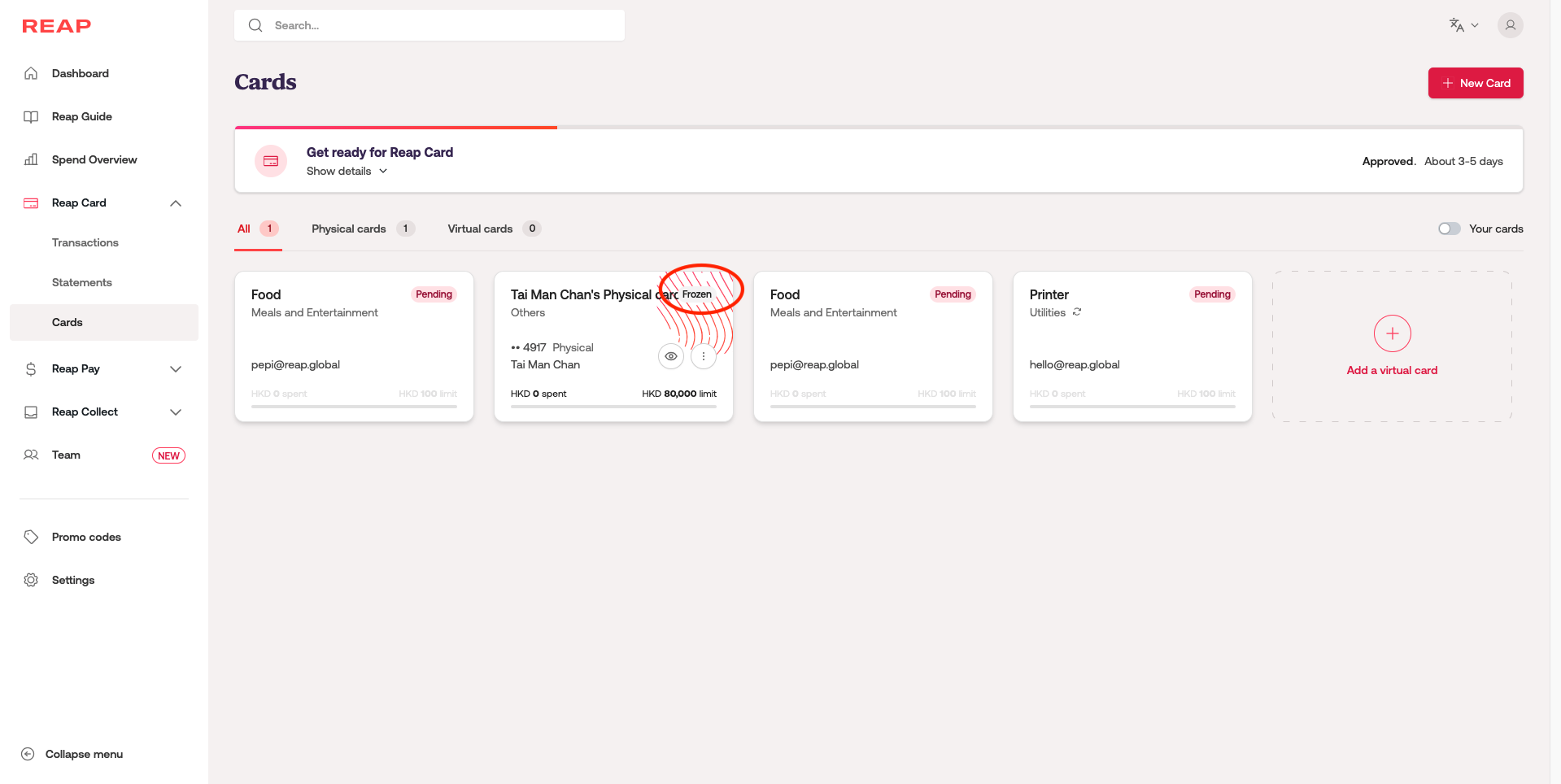Open the user profile avatar icon
1561x784 pixels.
(1510, 25)
